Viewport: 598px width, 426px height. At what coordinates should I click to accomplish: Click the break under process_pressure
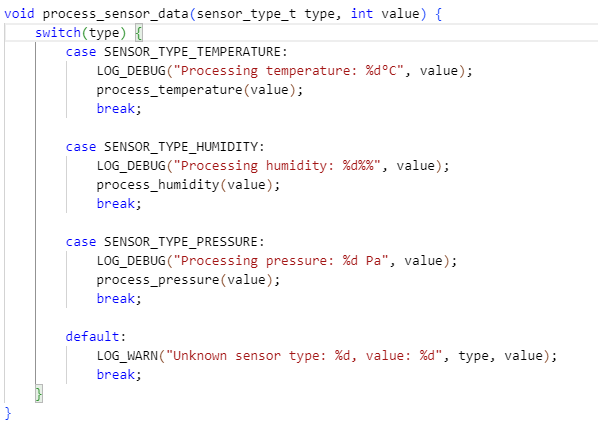[x=116, y=299]
